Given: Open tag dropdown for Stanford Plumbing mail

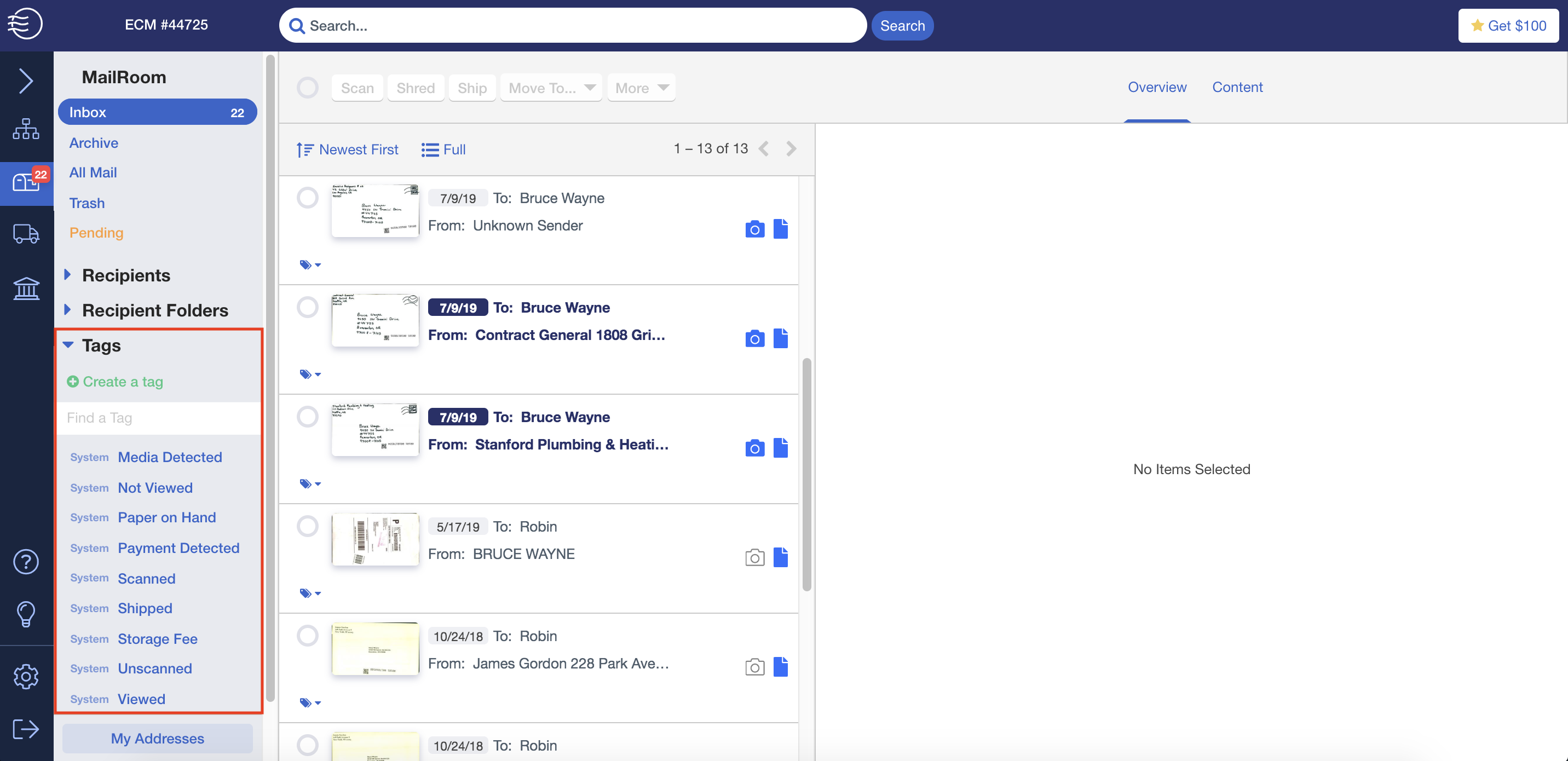Looking at the screenshot, I should 310,484.
